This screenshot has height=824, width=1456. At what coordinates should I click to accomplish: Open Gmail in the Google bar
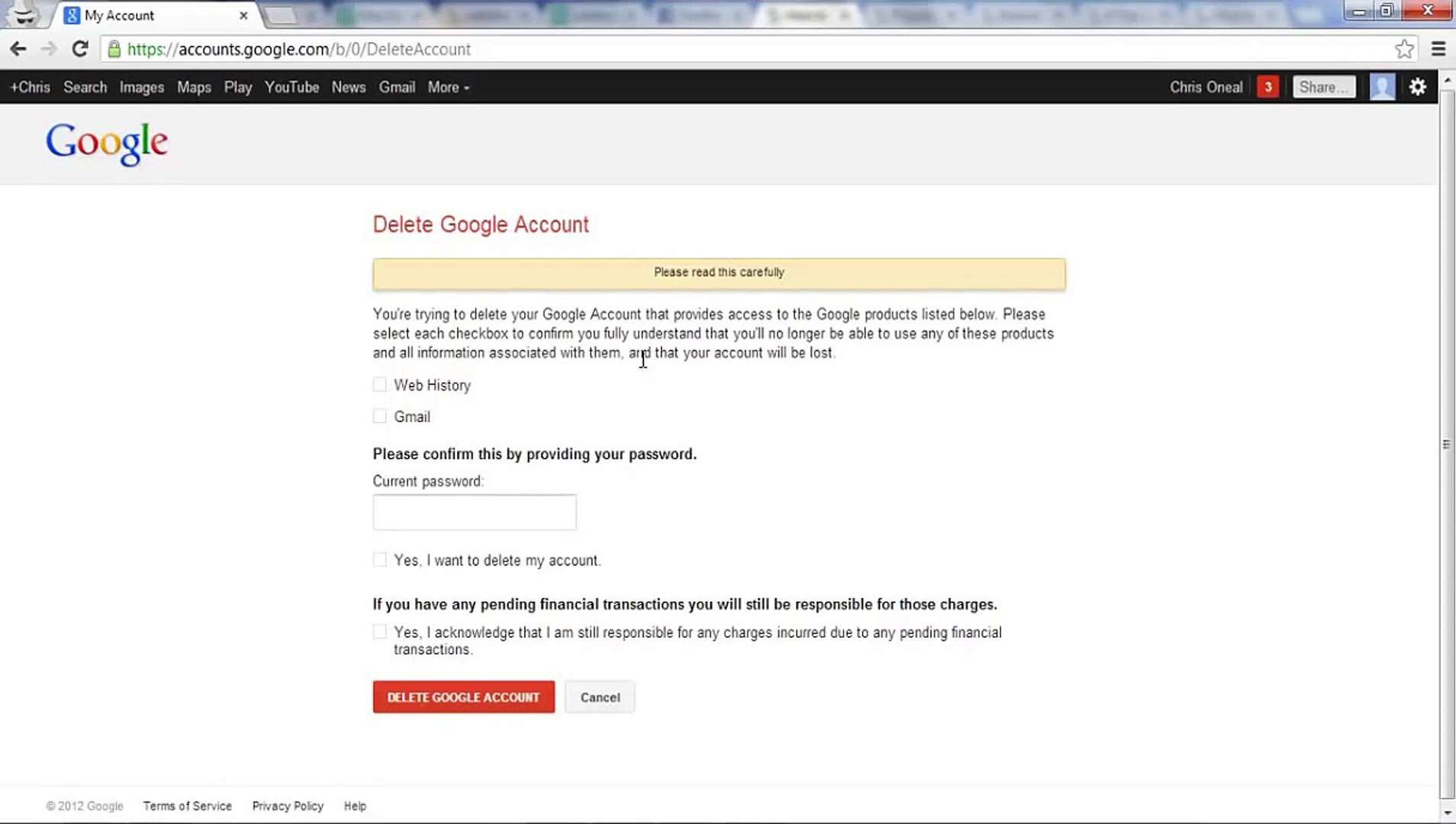(x=397, y=88)
